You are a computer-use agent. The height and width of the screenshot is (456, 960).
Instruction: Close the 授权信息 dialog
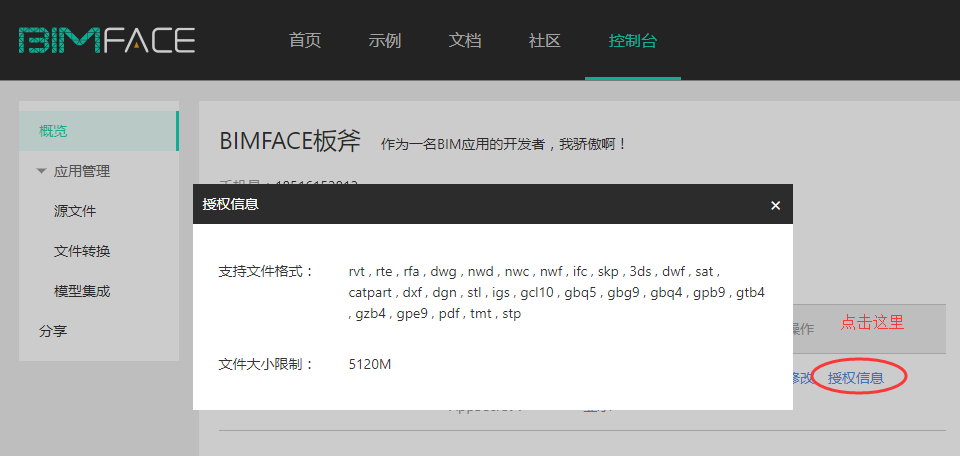pos(776,205)
